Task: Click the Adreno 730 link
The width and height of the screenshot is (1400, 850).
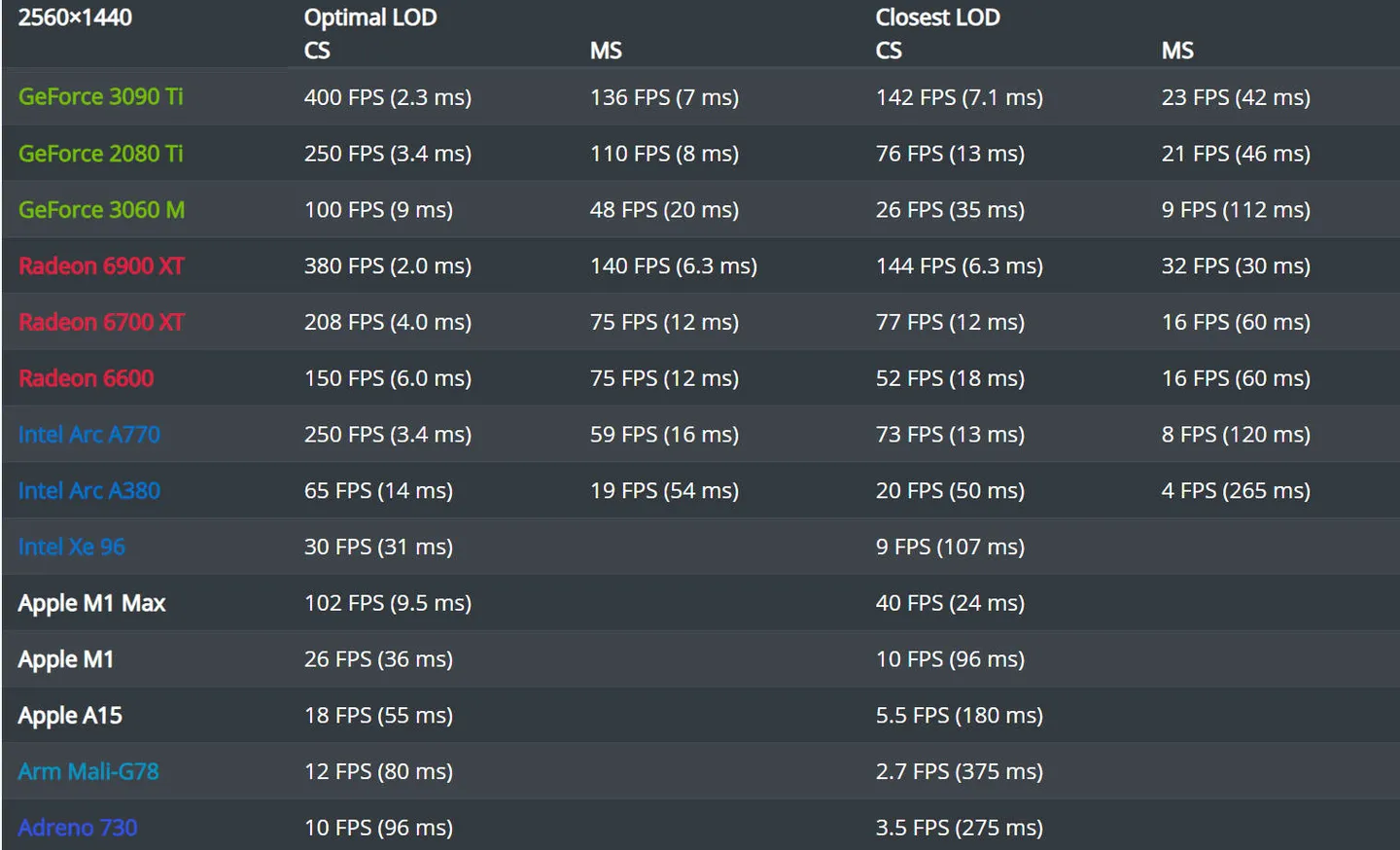Action: coord(77,829)
